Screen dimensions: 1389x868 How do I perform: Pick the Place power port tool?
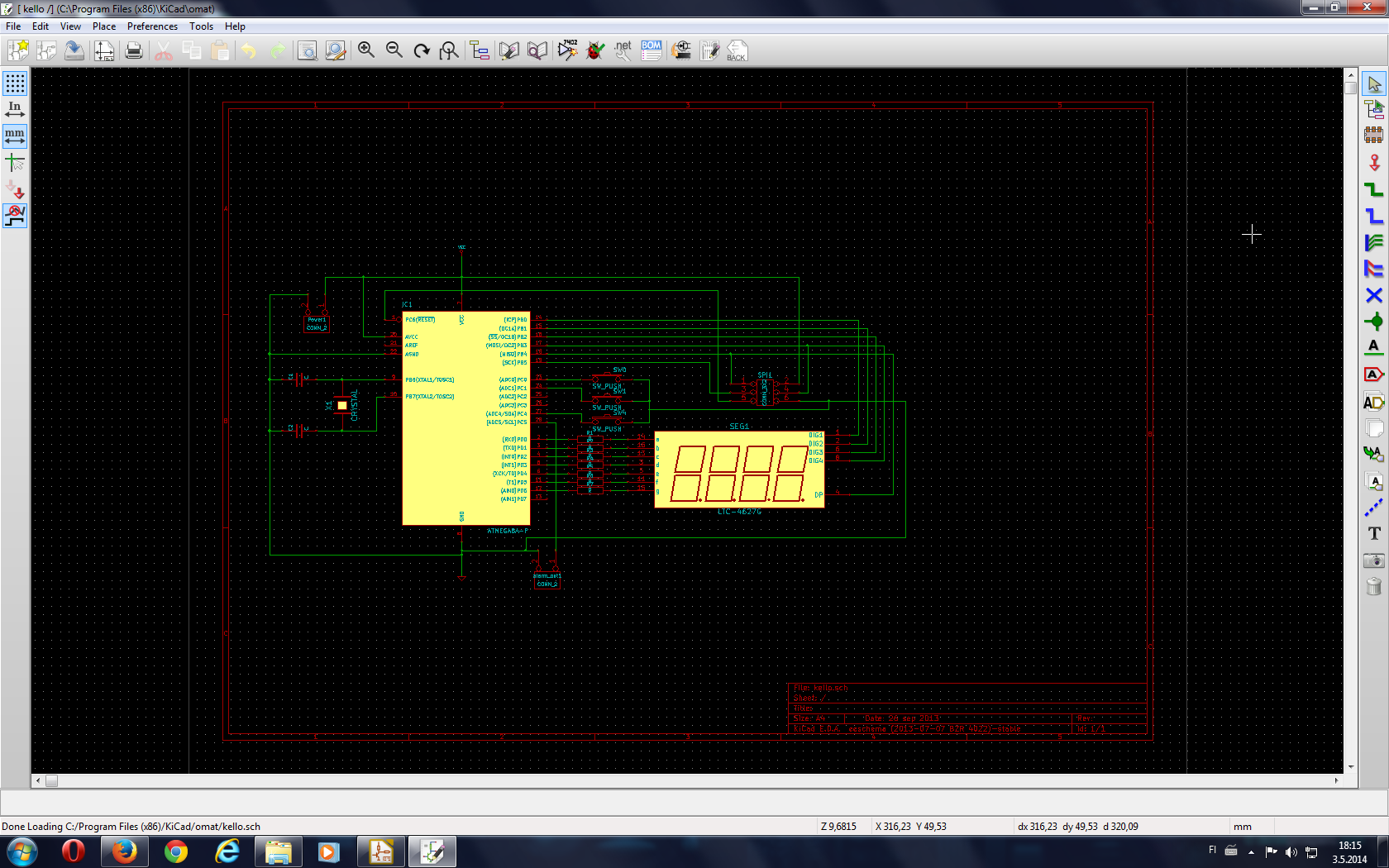[1373, 163]
